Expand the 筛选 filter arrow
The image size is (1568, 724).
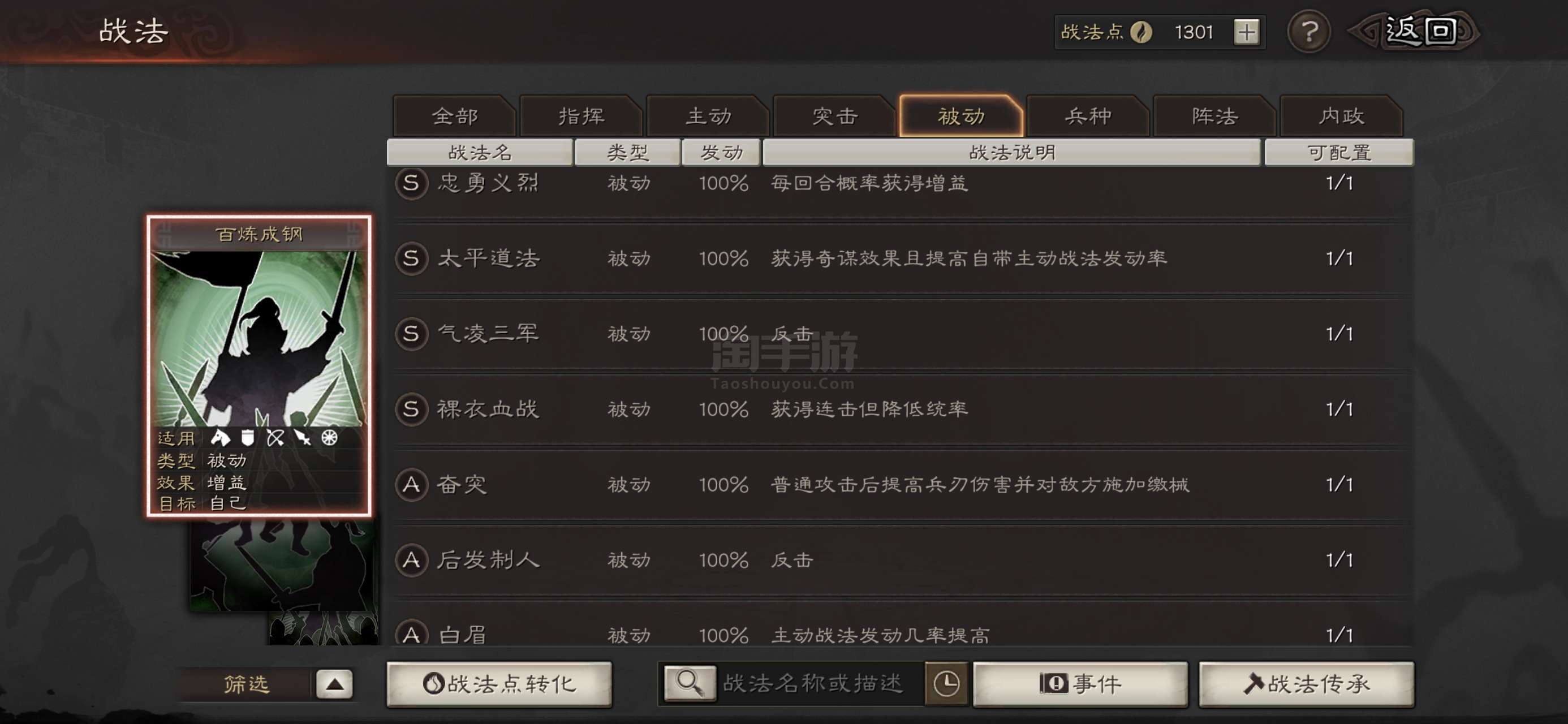click(x=334, y=684)
